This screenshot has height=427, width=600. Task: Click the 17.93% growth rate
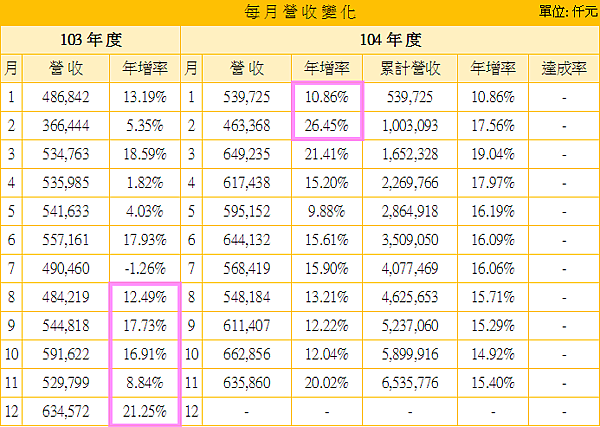[x=145, y=240]
